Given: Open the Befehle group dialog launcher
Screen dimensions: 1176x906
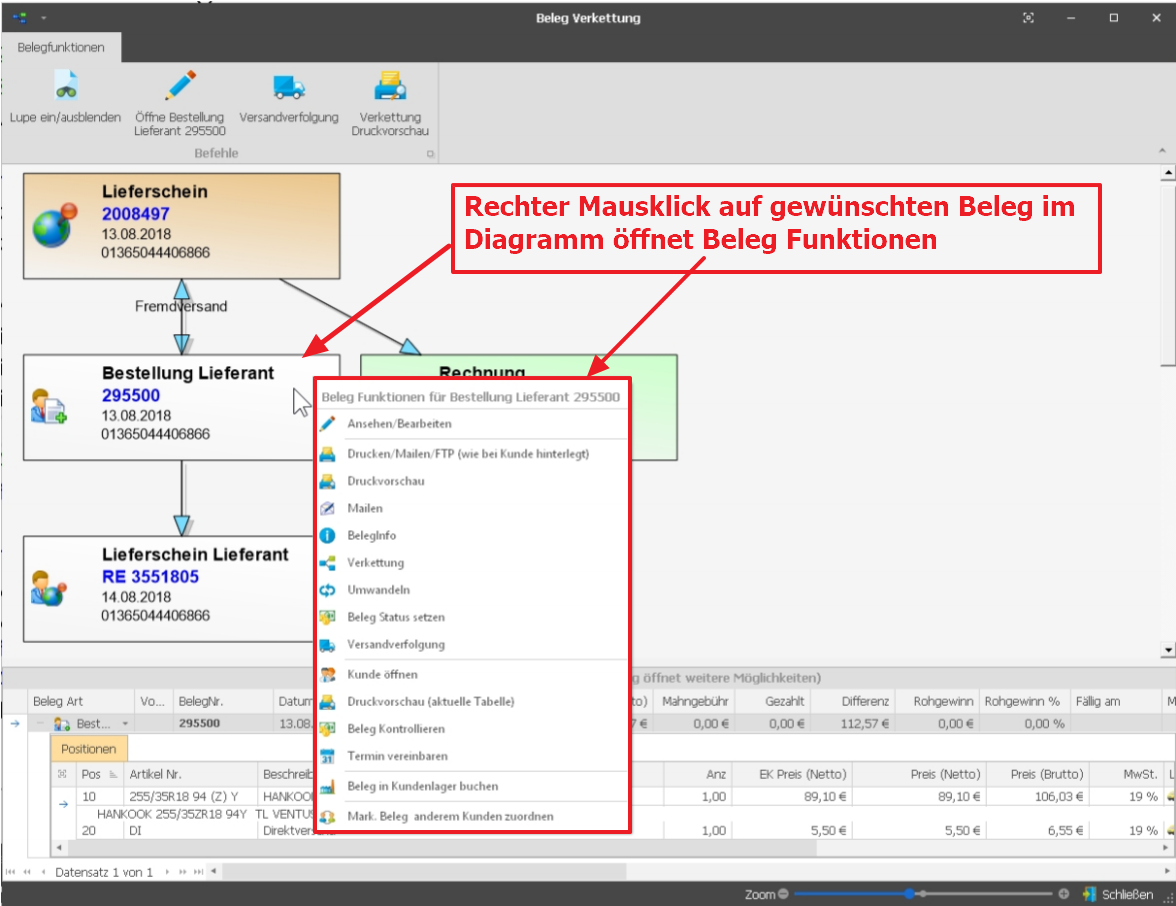Looking at the screenshot, I should tap(430, 154).
